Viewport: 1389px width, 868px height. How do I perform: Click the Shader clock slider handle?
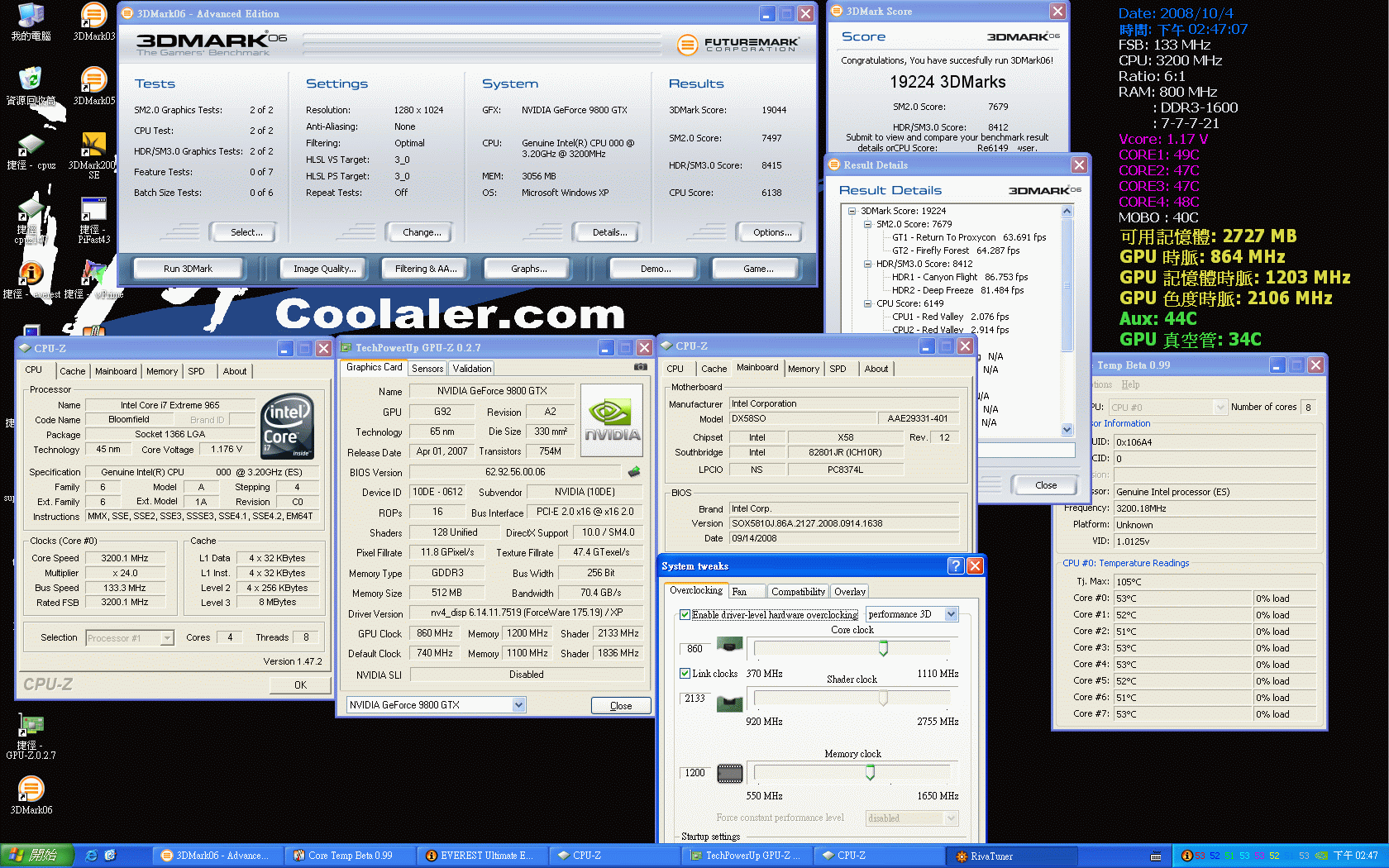883,699
